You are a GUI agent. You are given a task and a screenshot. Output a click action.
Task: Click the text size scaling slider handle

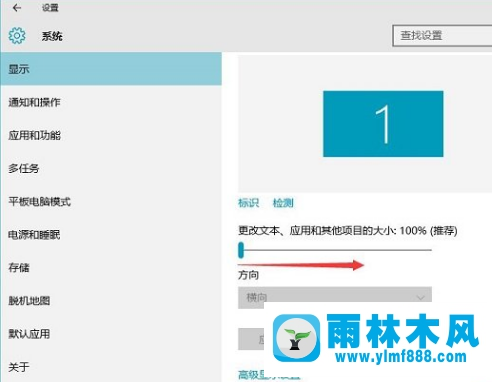click(241, 250)
